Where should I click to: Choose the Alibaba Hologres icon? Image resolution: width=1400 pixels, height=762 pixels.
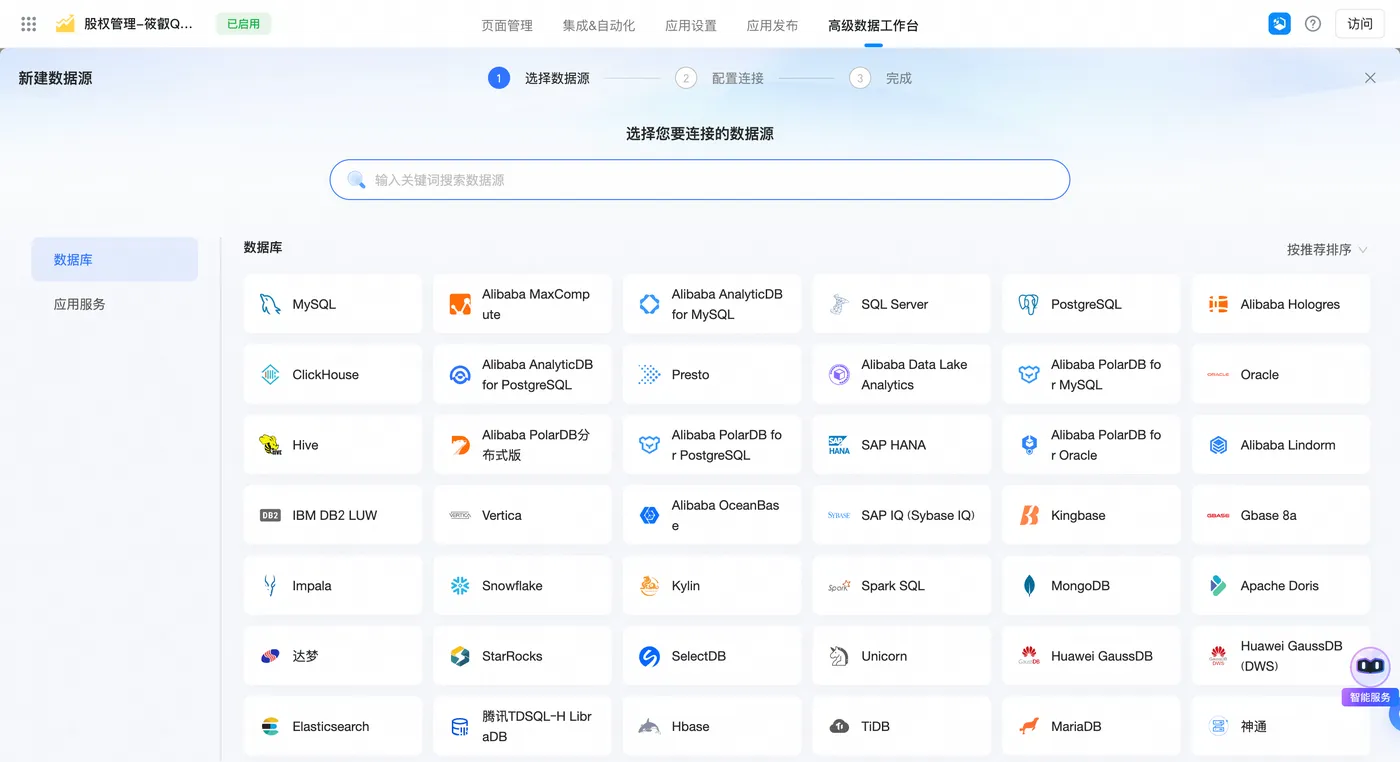(x=1218, y=304)
